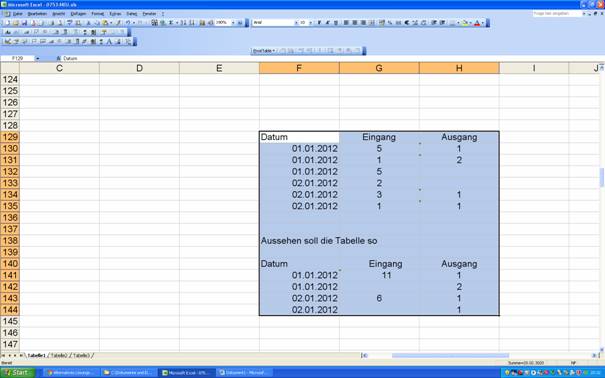Open the zoom percentage dropdown
Screen dimensions: 605x378
[233, 23]
